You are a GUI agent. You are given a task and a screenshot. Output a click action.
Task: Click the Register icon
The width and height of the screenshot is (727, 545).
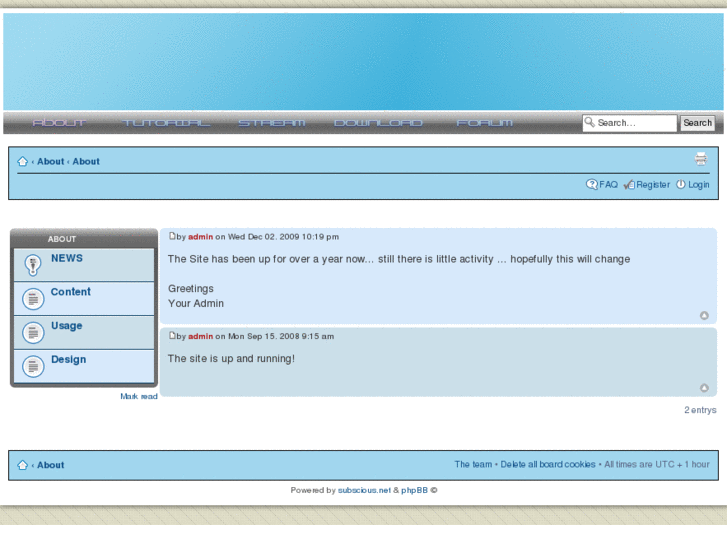(629, 185)
